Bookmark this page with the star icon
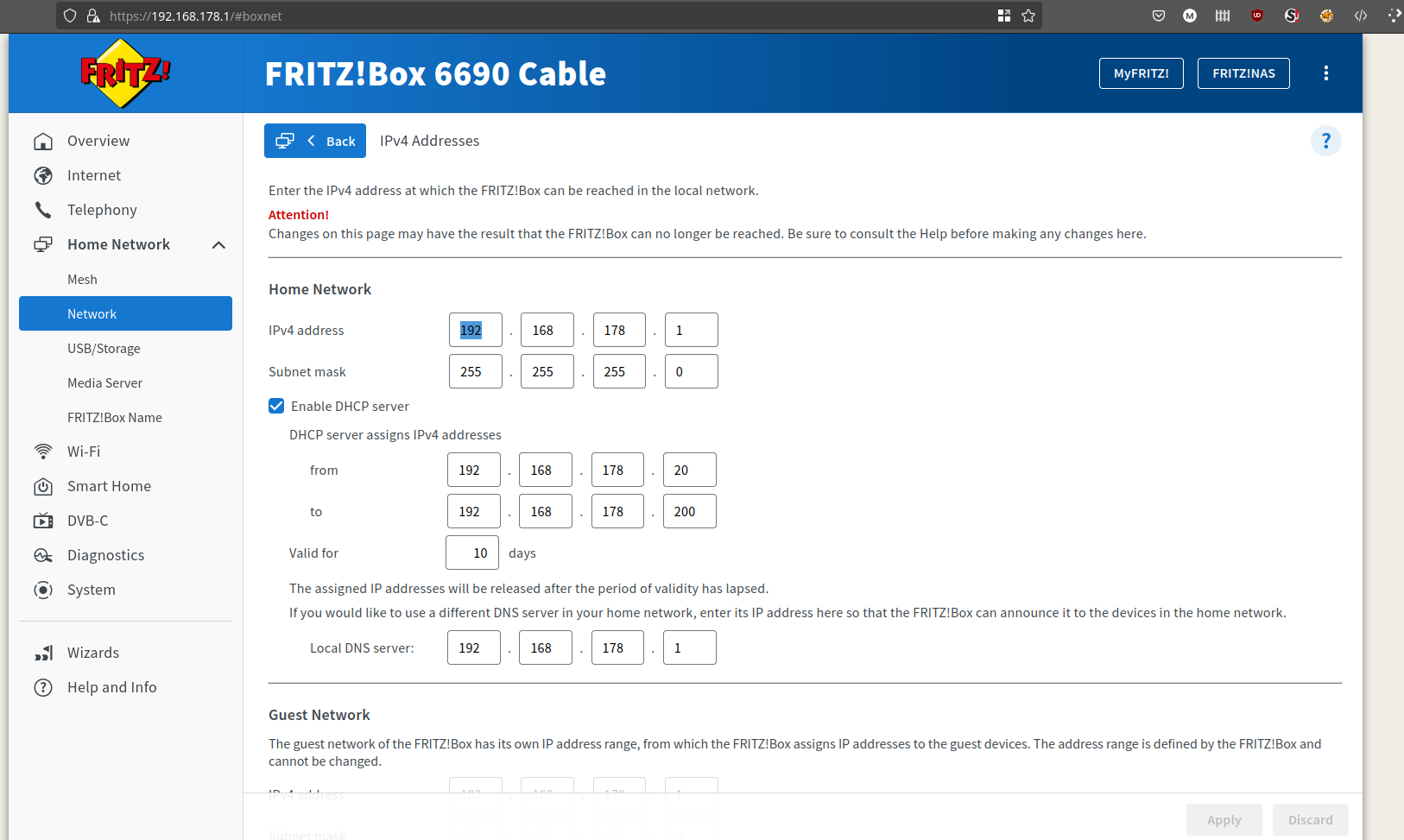The image size is (1404, 840). pos(1028,16)
